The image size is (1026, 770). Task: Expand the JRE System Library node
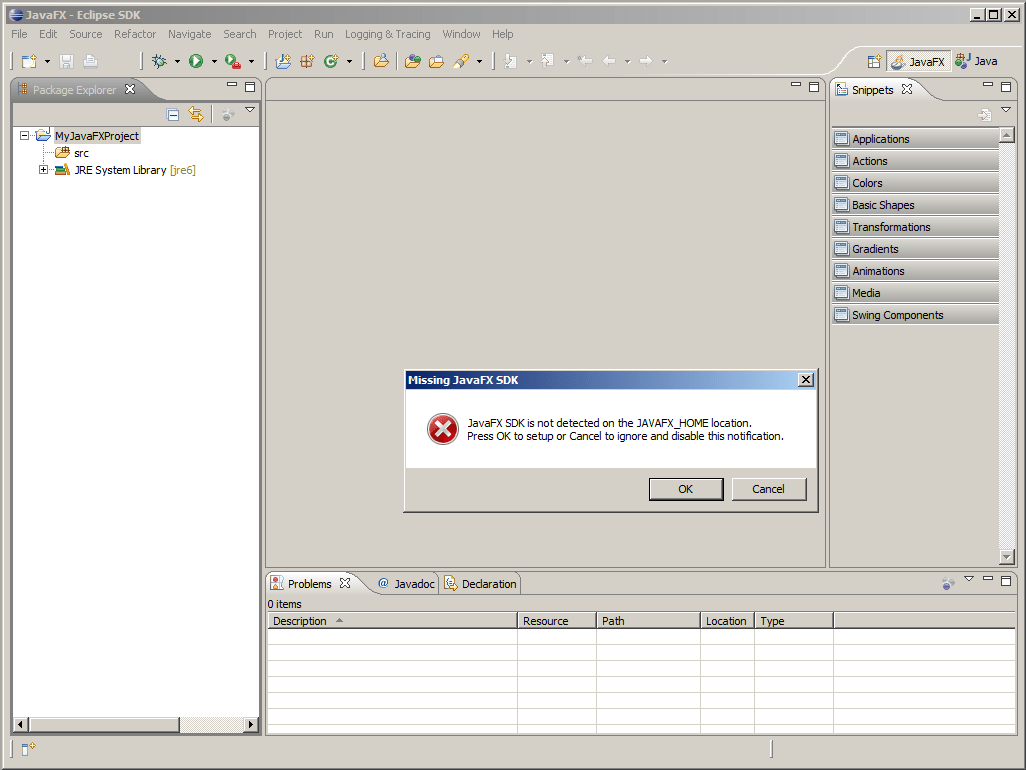pos(42,170)
